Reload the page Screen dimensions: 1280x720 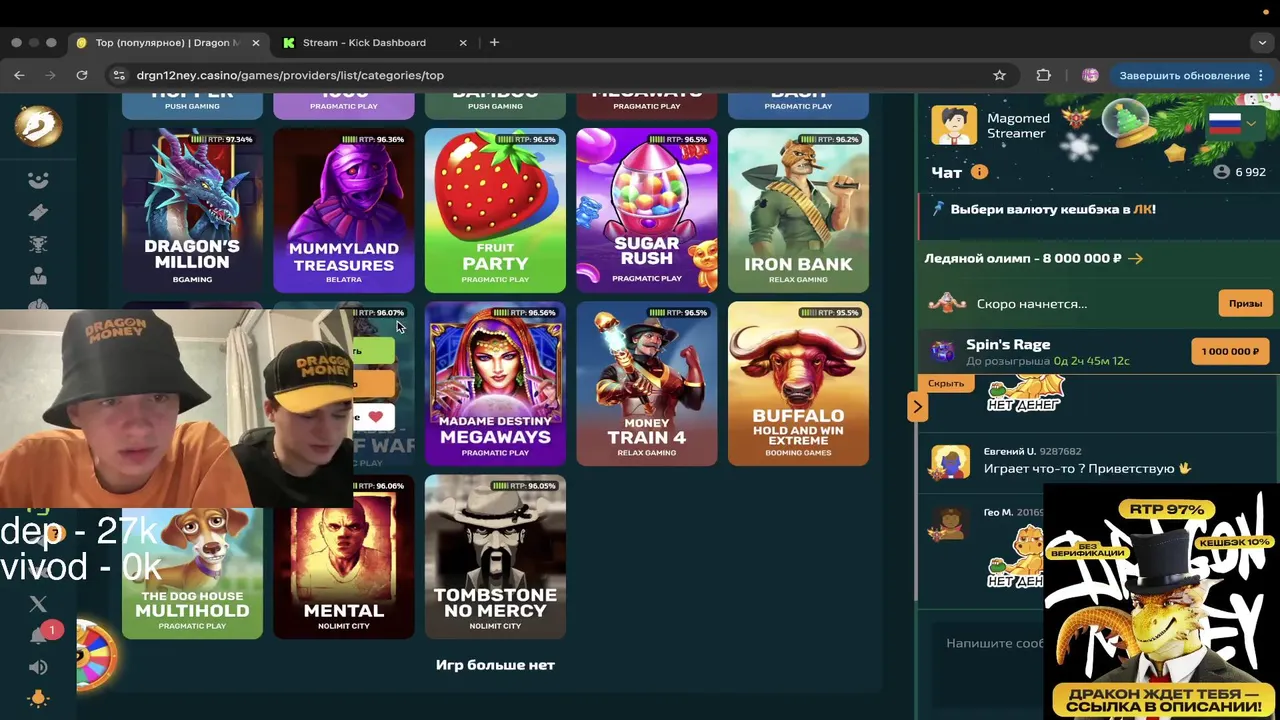82,75
